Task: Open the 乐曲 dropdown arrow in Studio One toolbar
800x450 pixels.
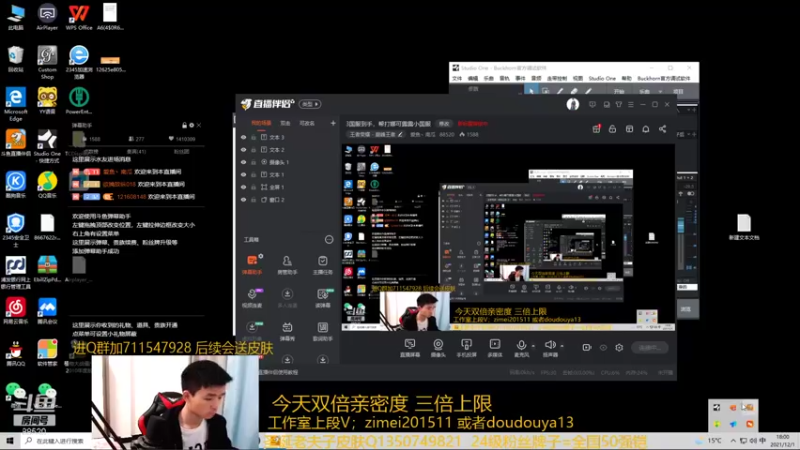Action: 660,92
